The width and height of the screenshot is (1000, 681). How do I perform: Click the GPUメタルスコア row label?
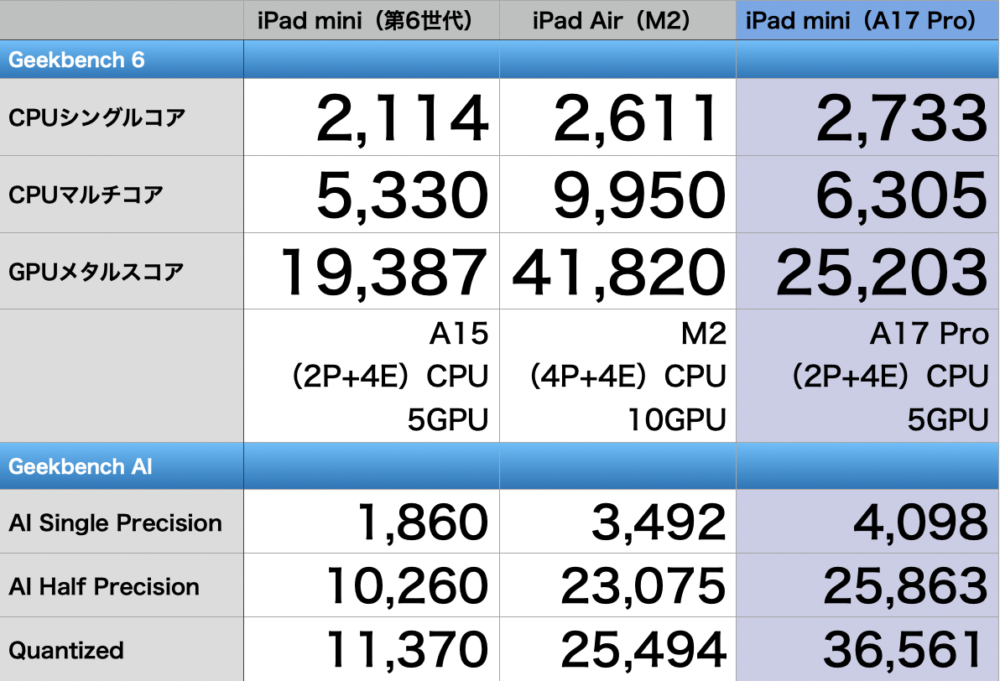click(96, 271)
